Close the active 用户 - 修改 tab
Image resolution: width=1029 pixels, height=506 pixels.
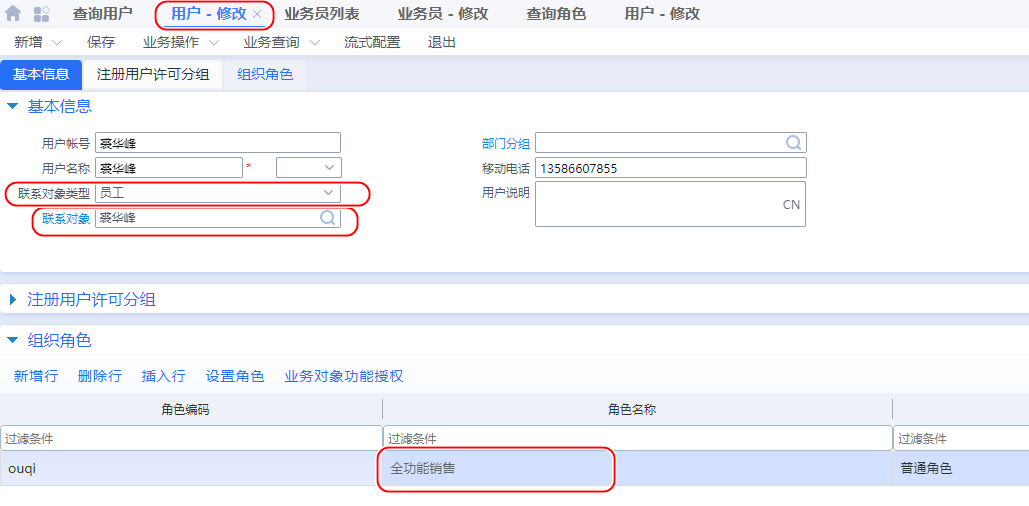[x=257, y=14]
